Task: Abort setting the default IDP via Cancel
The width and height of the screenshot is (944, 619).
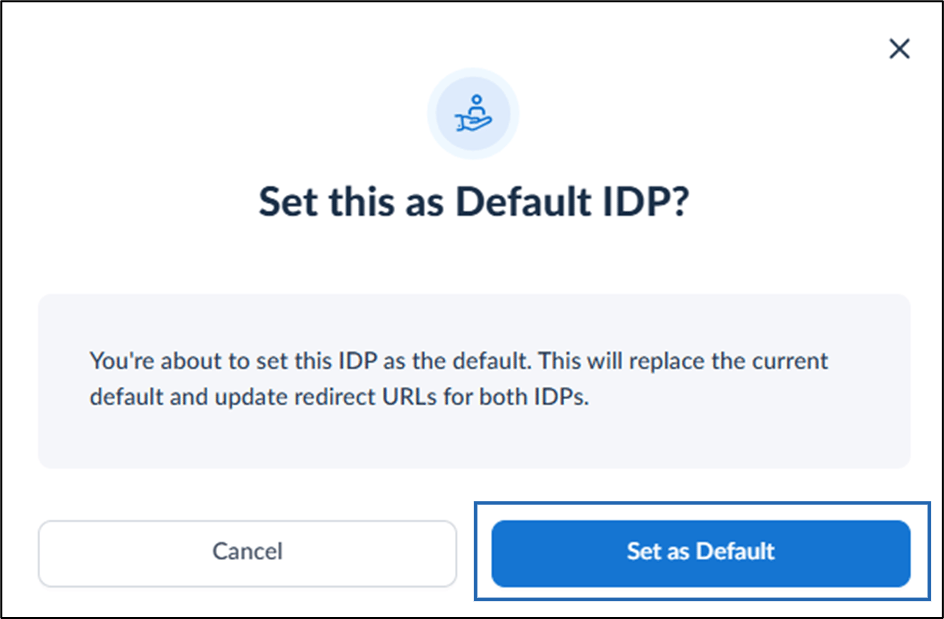Action: pyautogui.click(x=247, y=553)
